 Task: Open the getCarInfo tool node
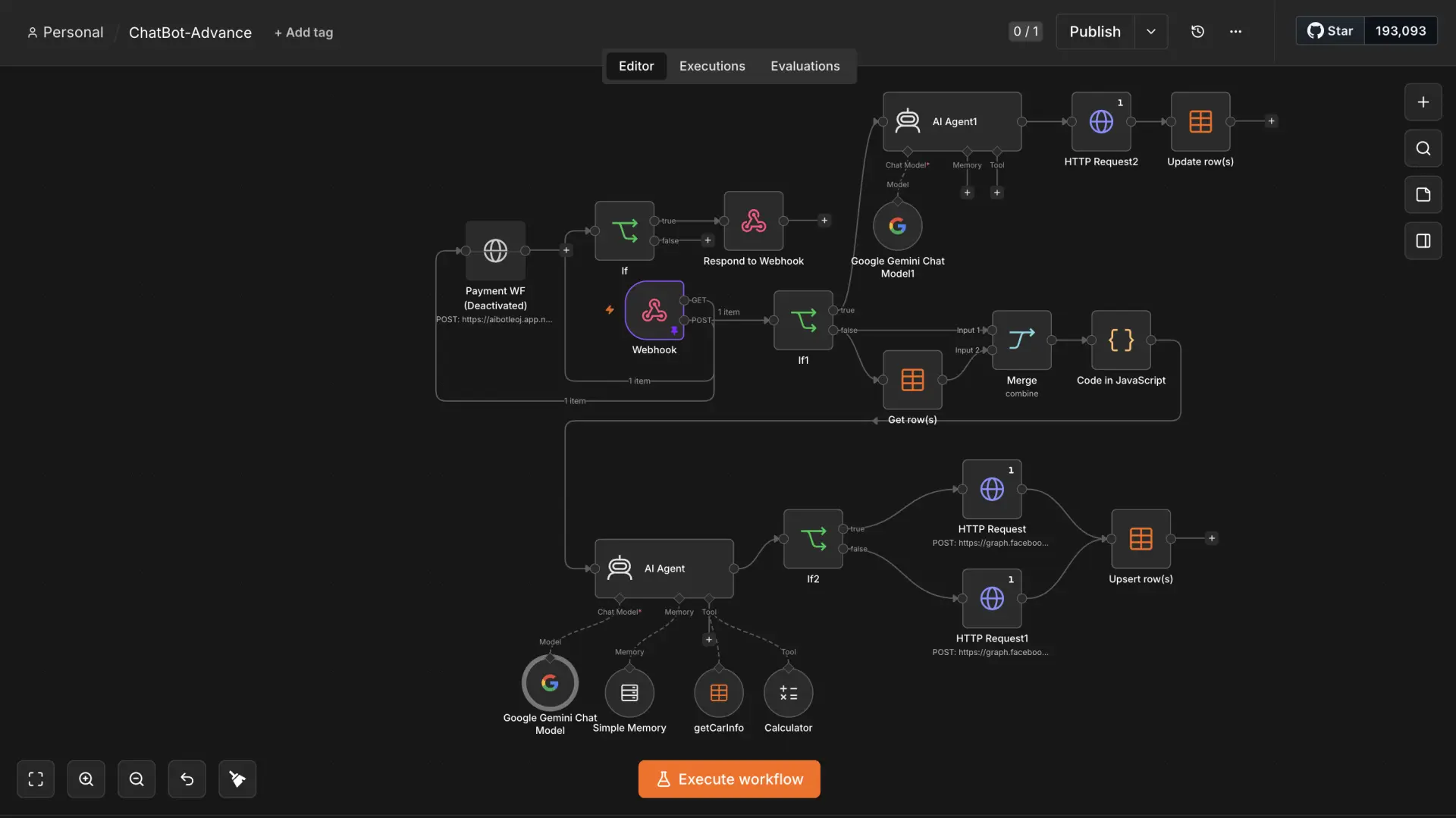[718, 693]
